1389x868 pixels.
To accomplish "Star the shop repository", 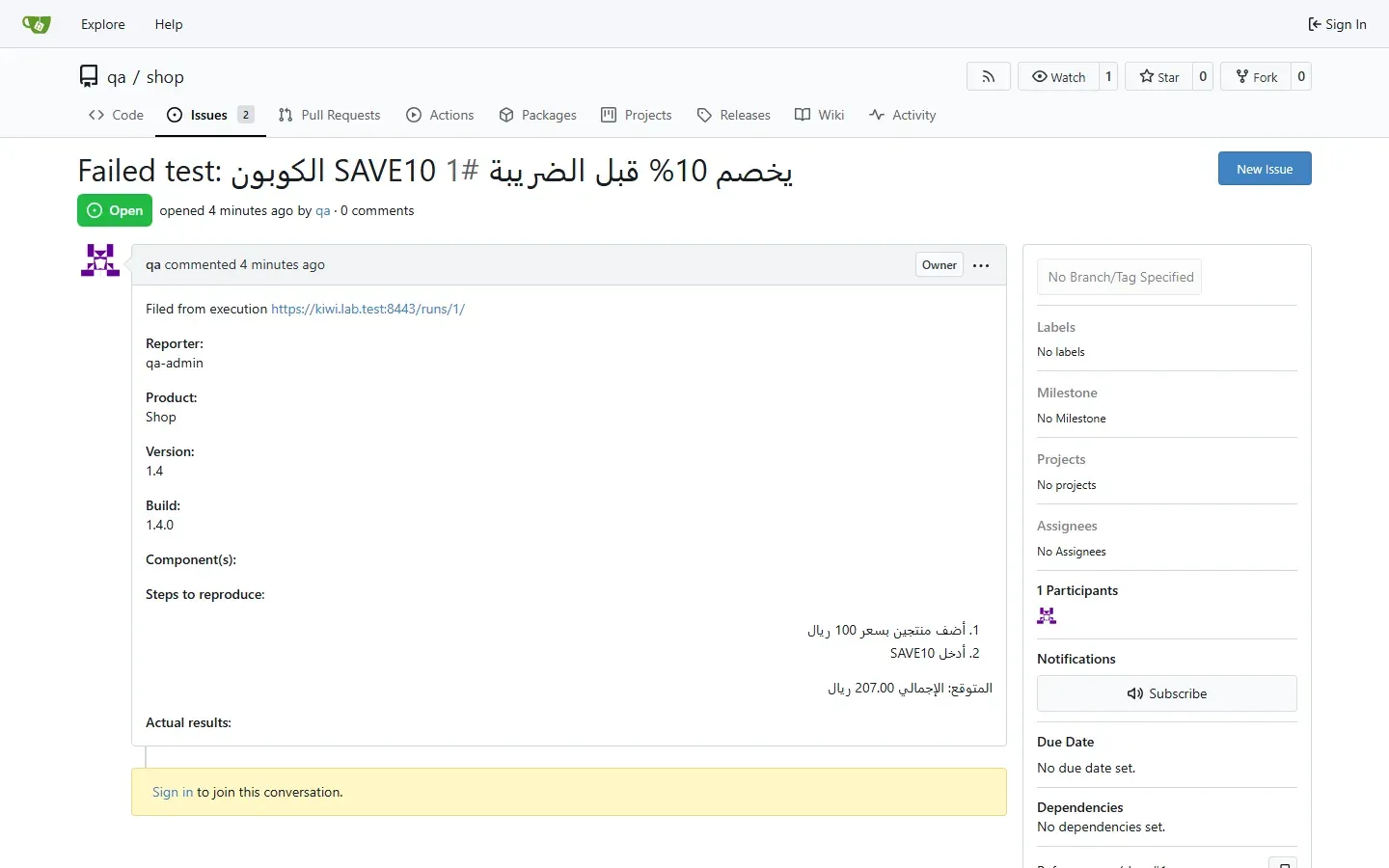I will [x=1159, y=77].
